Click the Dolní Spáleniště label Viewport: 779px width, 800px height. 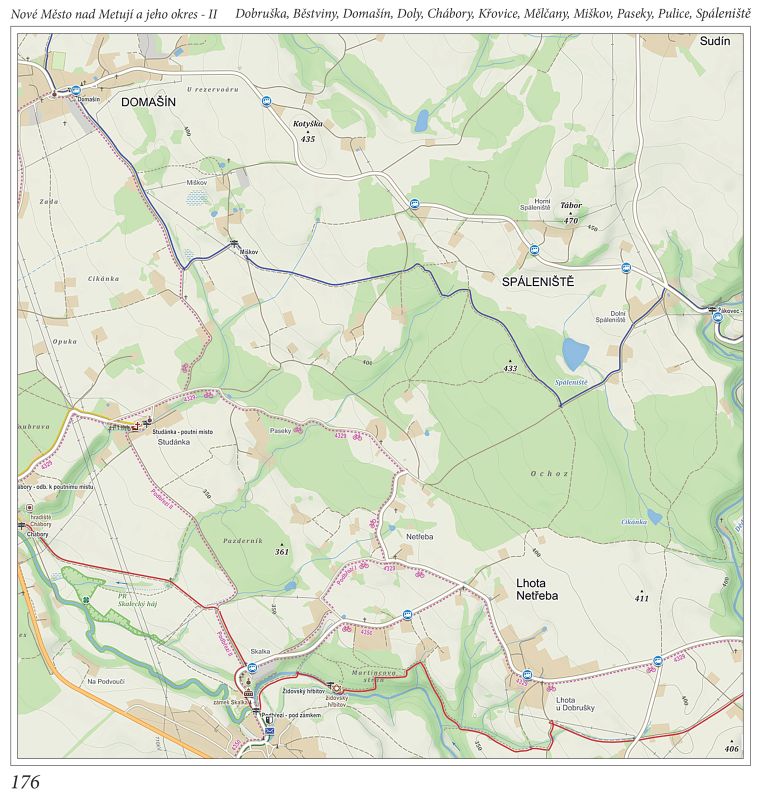(x=610, y=317)
